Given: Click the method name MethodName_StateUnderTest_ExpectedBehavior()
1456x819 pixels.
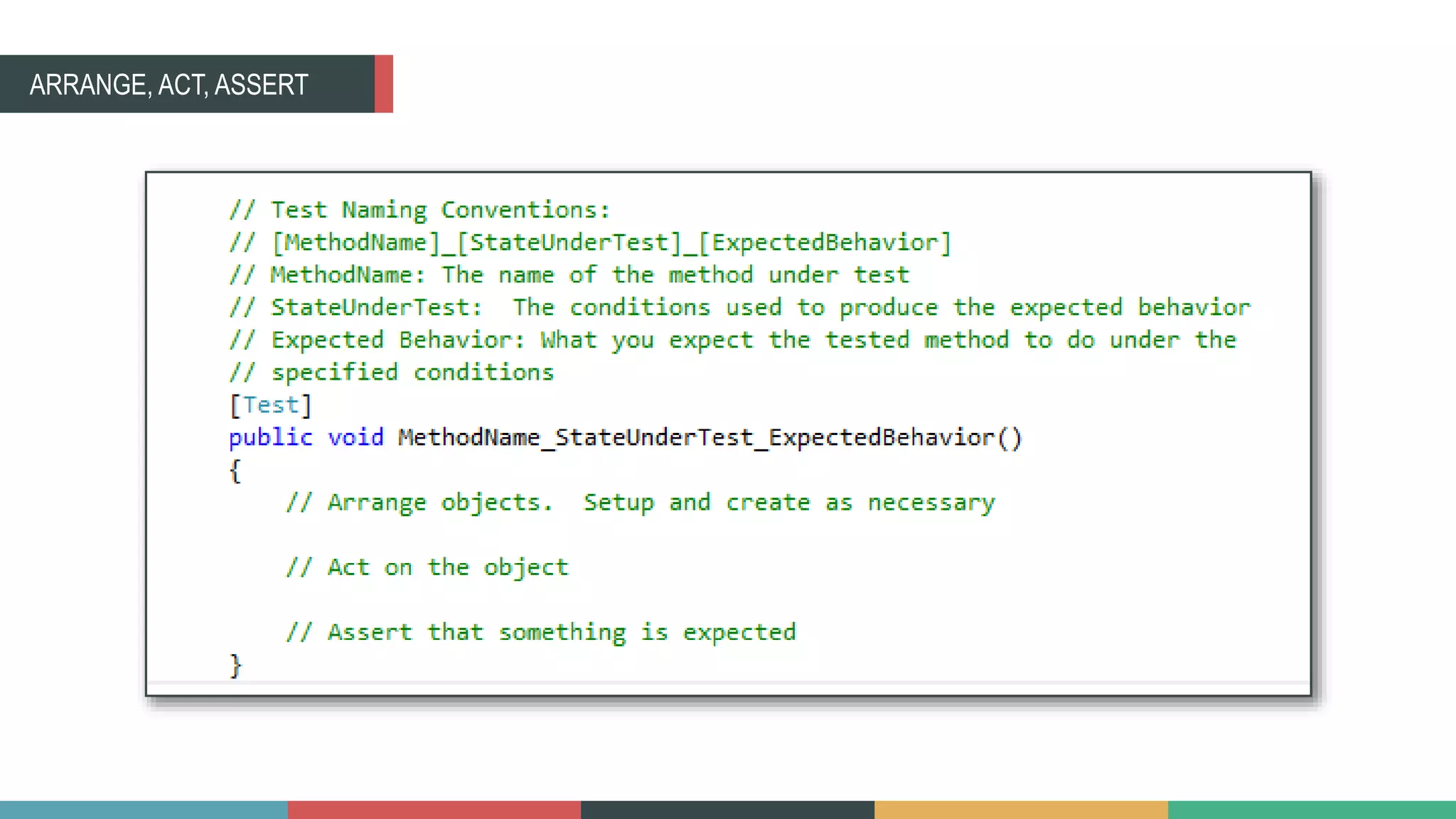Looking at the screenshot, I should (710, 438).
